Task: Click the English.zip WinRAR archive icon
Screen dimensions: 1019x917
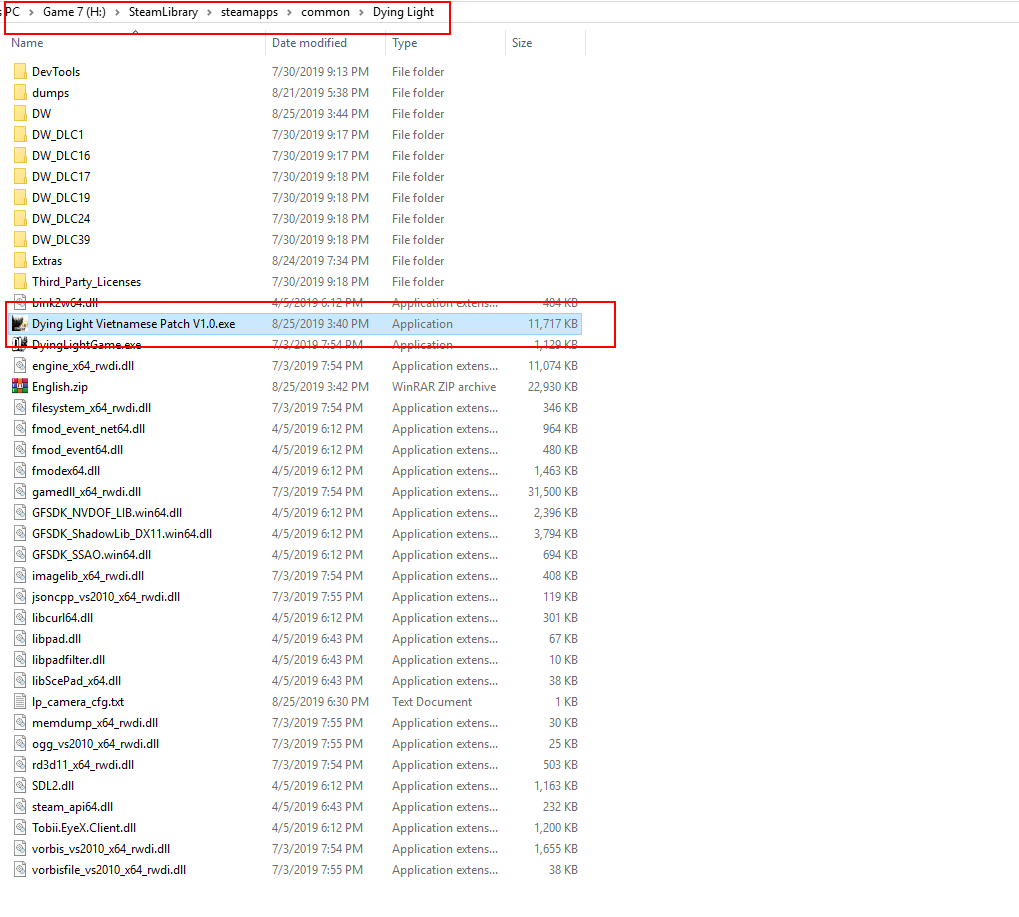Action: click(20, 387)
